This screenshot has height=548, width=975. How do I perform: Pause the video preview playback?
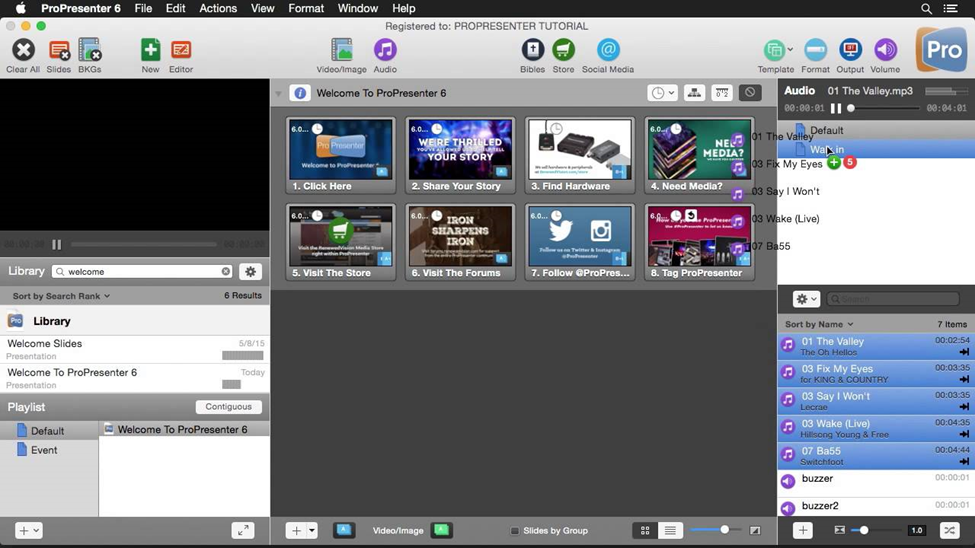57,244
